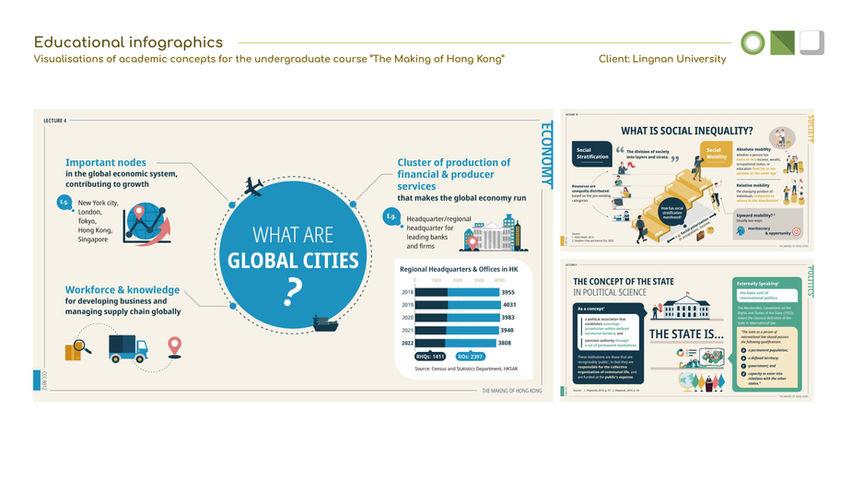This screenshot has height=479, width=852.
Task: Click the THE CONCEPT OF THE STATE title
Action: 623,281
